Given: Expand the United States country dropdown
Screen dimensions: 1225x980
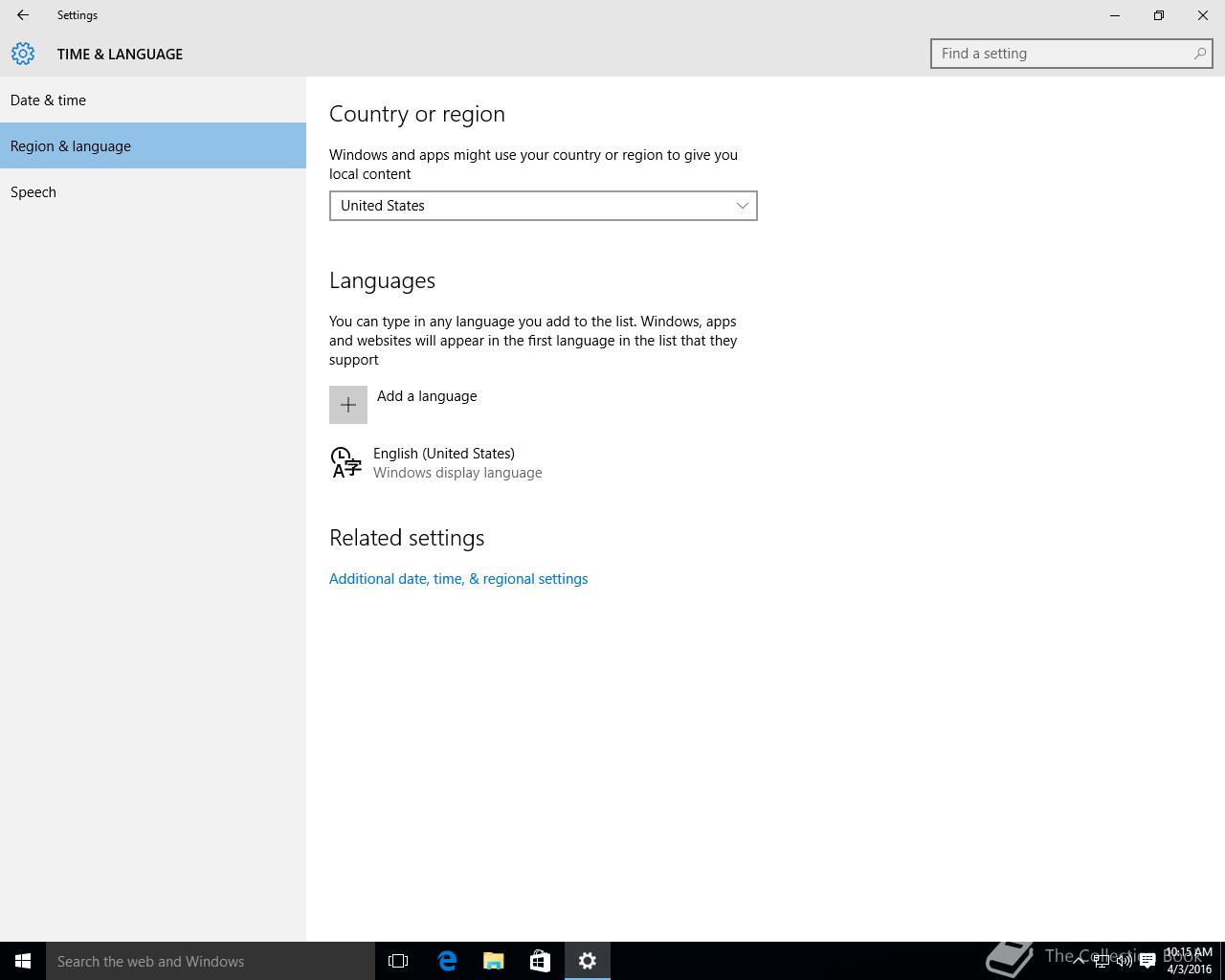Looking at the screenshot, I should click(543, 206).
